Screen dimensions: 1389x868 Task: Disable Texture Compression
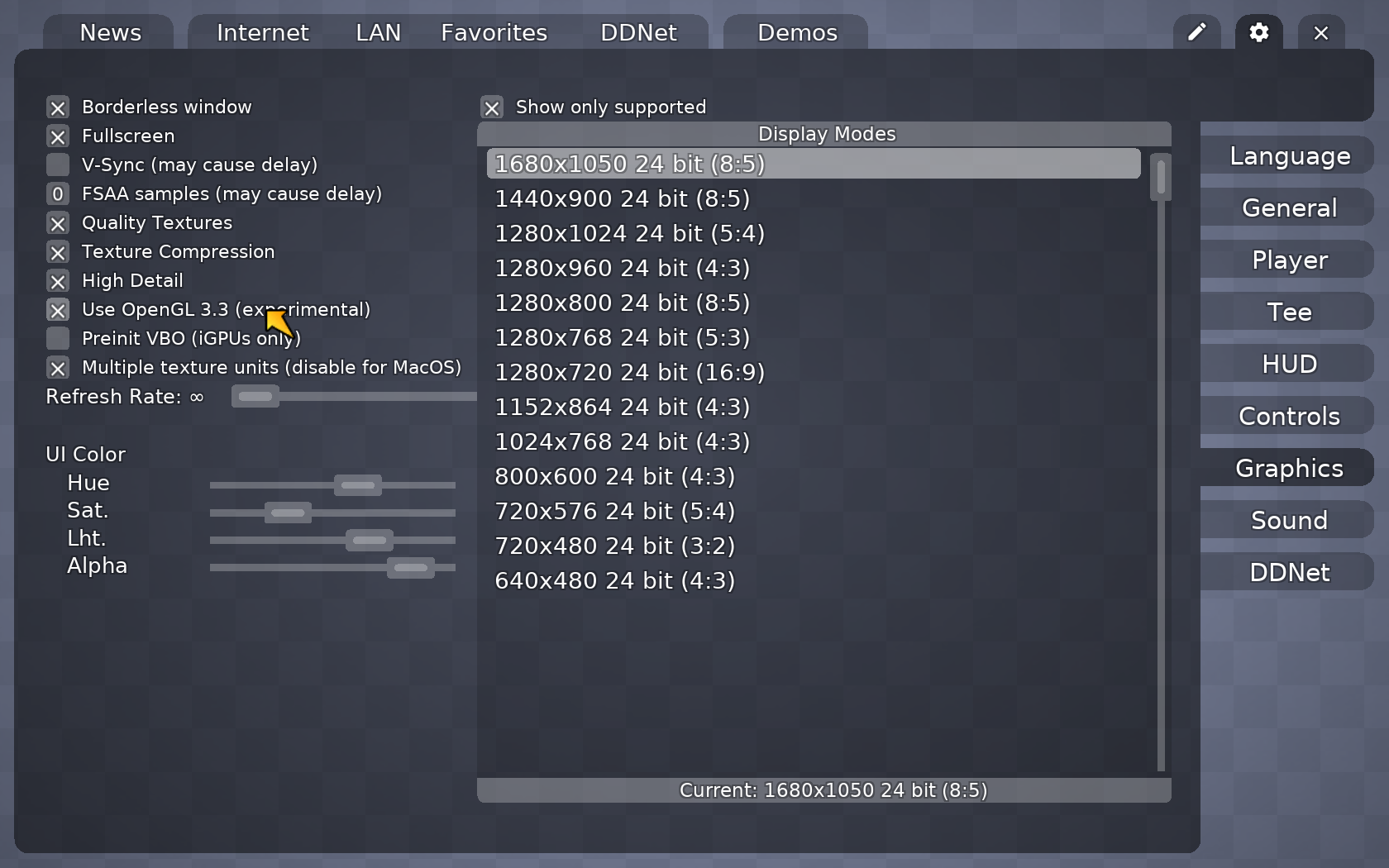pyautogui.click(x=57, y=252)
